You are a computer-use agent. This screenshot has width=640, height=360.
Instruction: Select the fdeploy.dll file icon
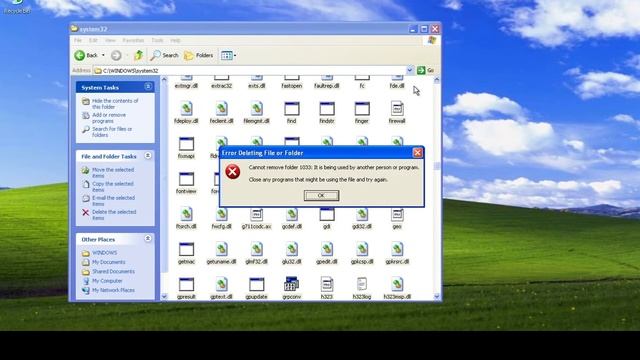click(186, 109)
